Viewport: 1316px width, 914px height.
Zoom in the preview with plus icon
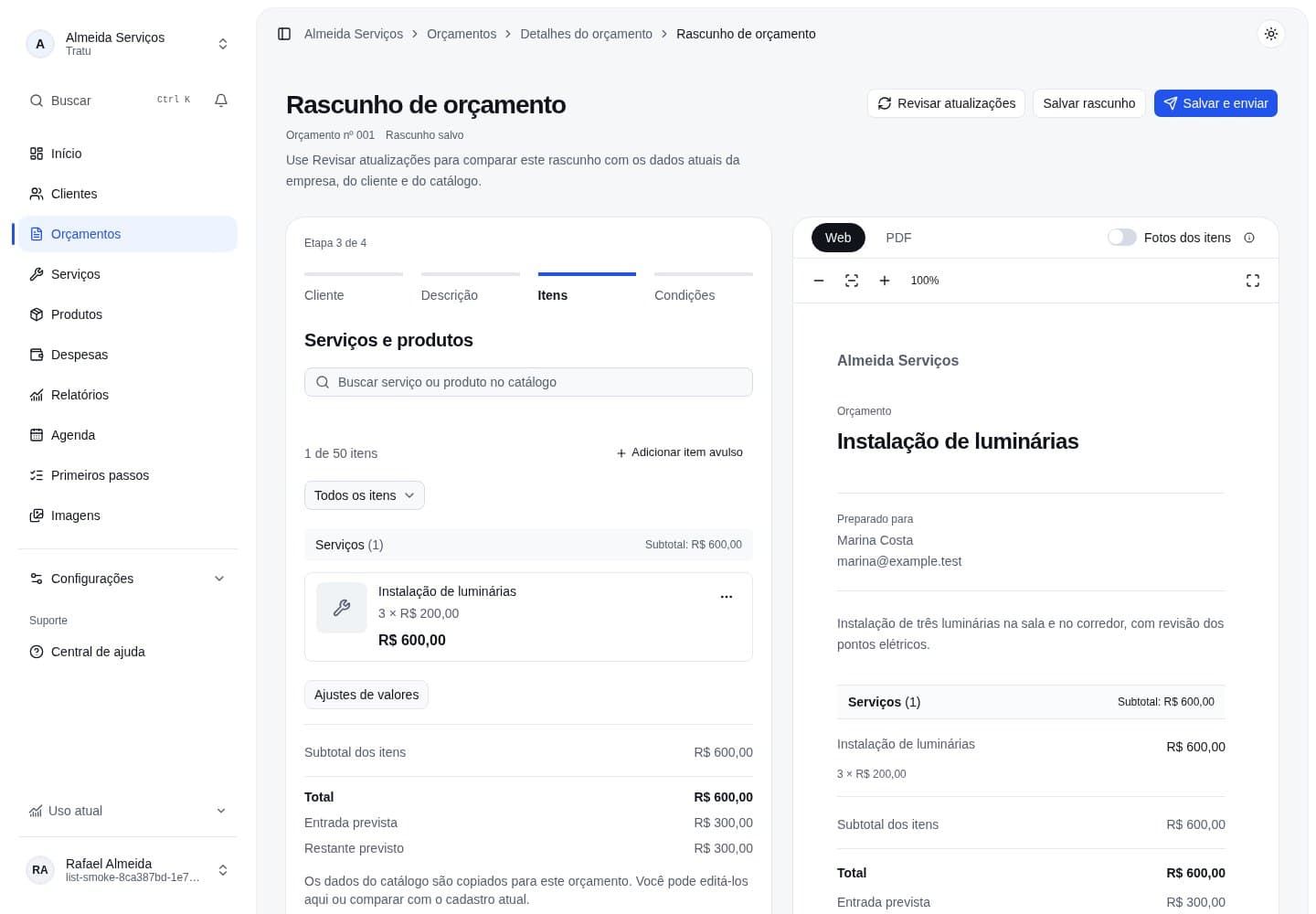[x=885, y=281]
